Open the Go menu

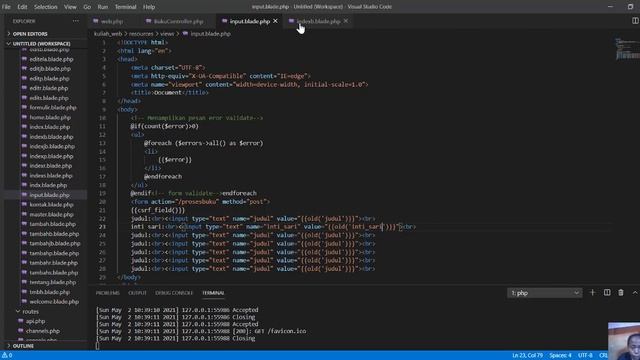tap(87, 7)
